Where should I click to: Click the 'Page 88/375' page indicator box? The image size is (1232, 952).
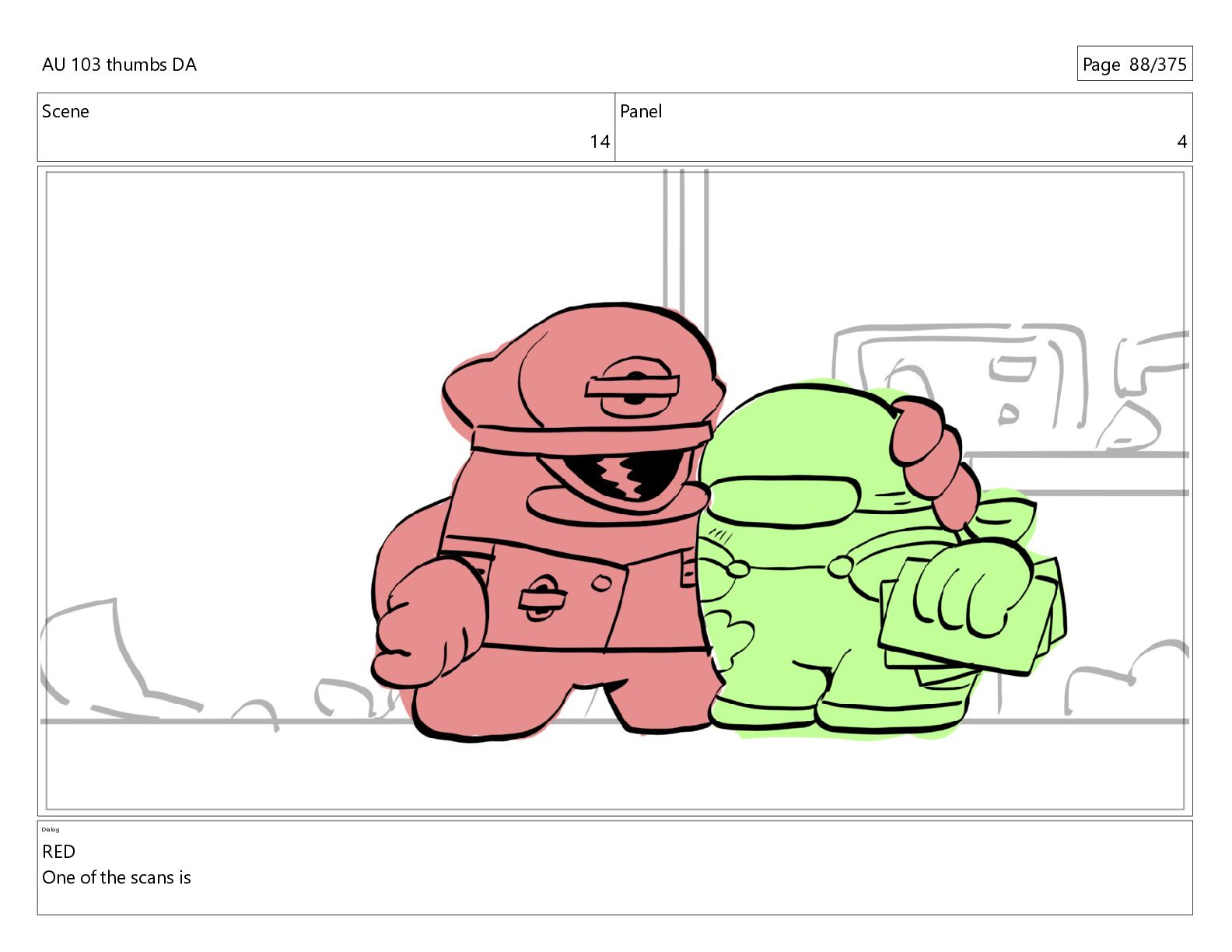click(1134, 64)
